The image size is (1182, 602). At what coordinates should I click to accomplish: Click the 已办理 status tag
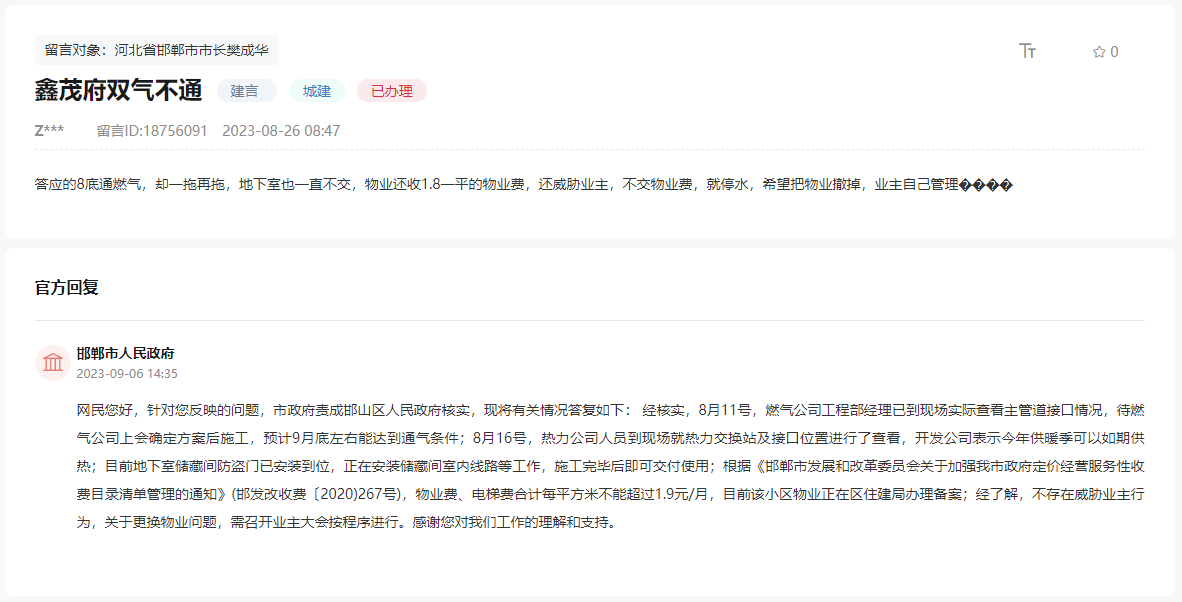pos(392,91)
